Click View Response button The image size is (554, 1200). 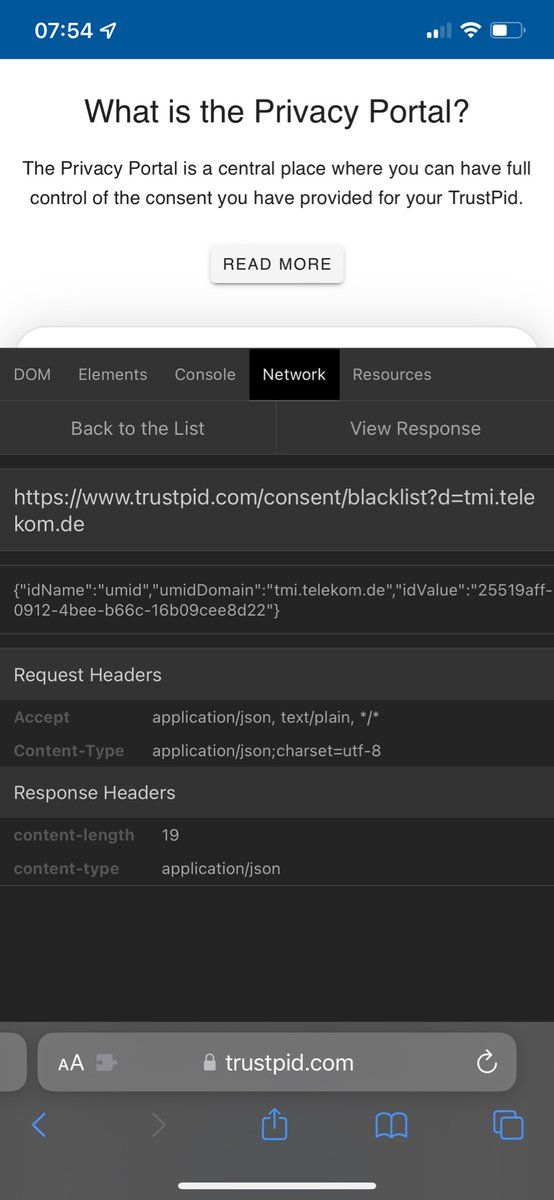415,428
